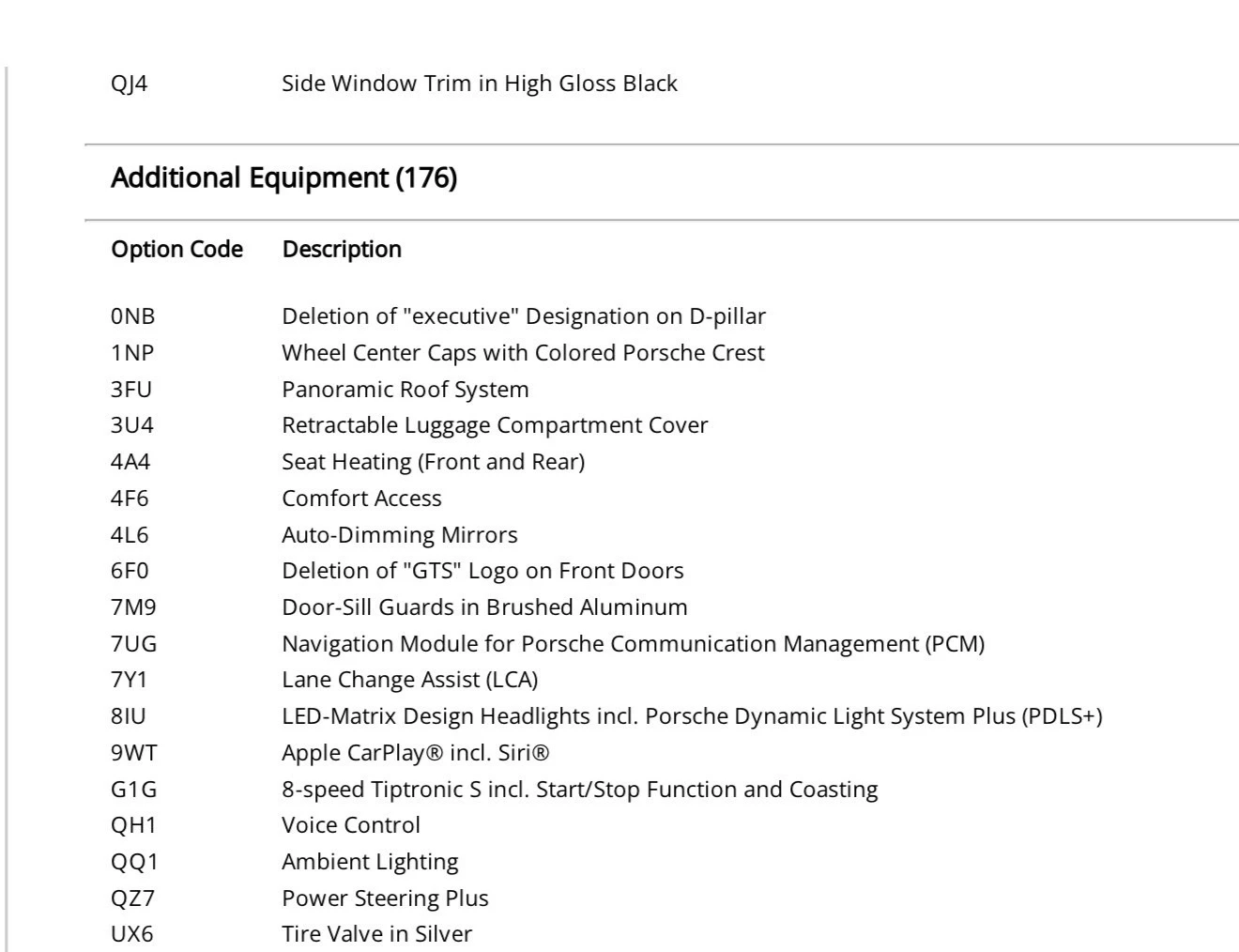Click Lane Change Assist (LCA) text

coord(409,680)
